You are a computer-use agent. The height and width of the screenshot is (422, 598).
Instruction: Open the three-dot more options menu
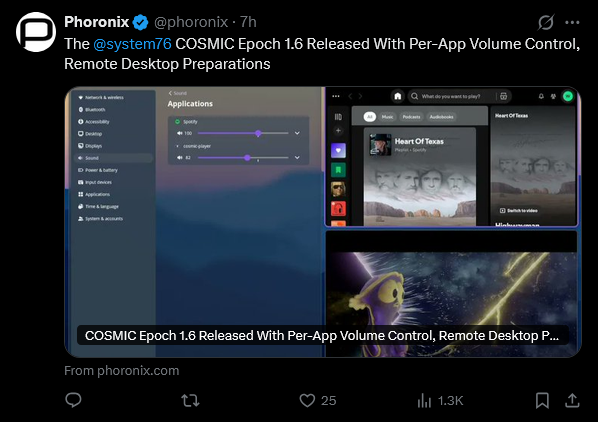click(572, 22)
